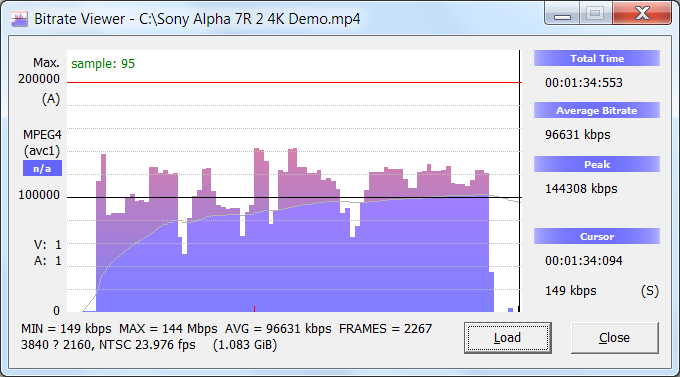Click the Bitrate Viewer app icon in title bar

pyautogui.click(x=19, y=19)
